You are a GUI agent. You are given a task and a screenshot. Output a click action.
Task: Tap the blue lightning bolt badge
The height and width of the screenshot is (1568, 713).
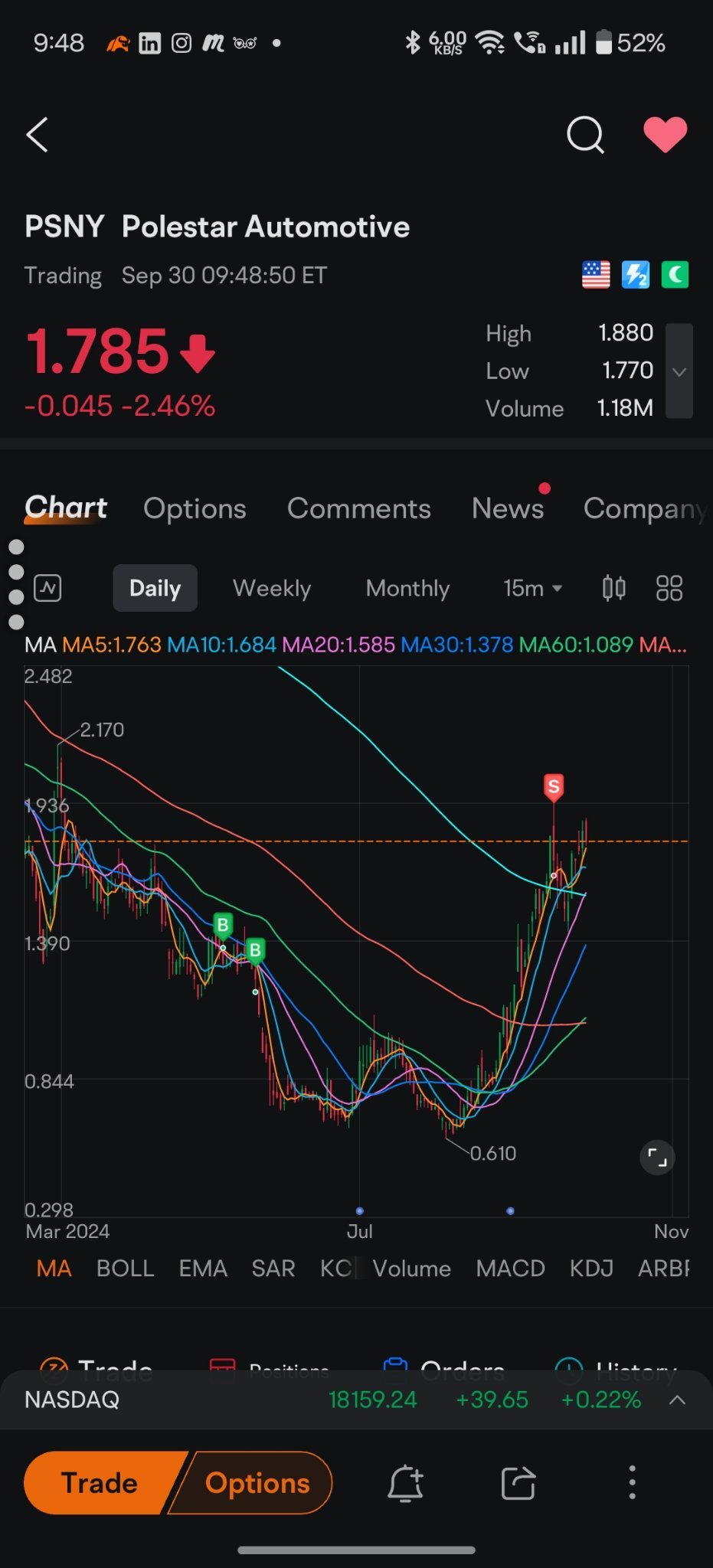[636, 274]
